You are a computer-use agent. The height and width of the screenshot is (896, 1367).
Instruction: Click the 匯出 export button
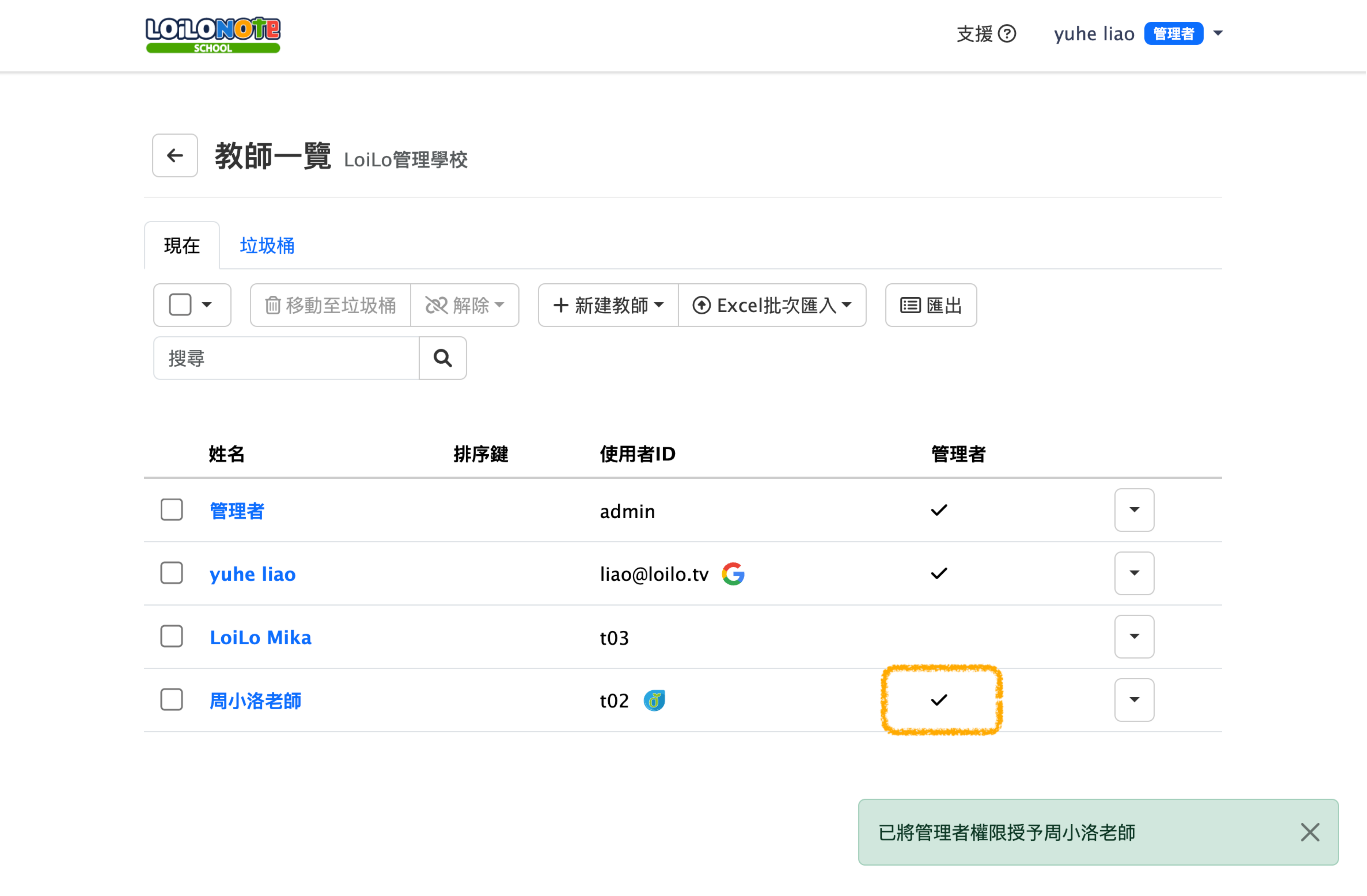(x=930, y=305)
